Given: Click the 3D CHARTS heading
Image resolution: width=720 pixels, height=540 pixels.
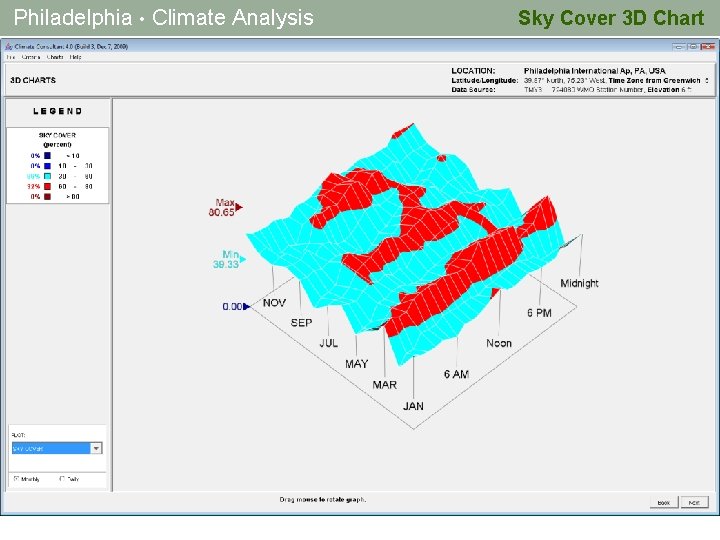Looking at the screenshot, I should [x=33, y=80].
